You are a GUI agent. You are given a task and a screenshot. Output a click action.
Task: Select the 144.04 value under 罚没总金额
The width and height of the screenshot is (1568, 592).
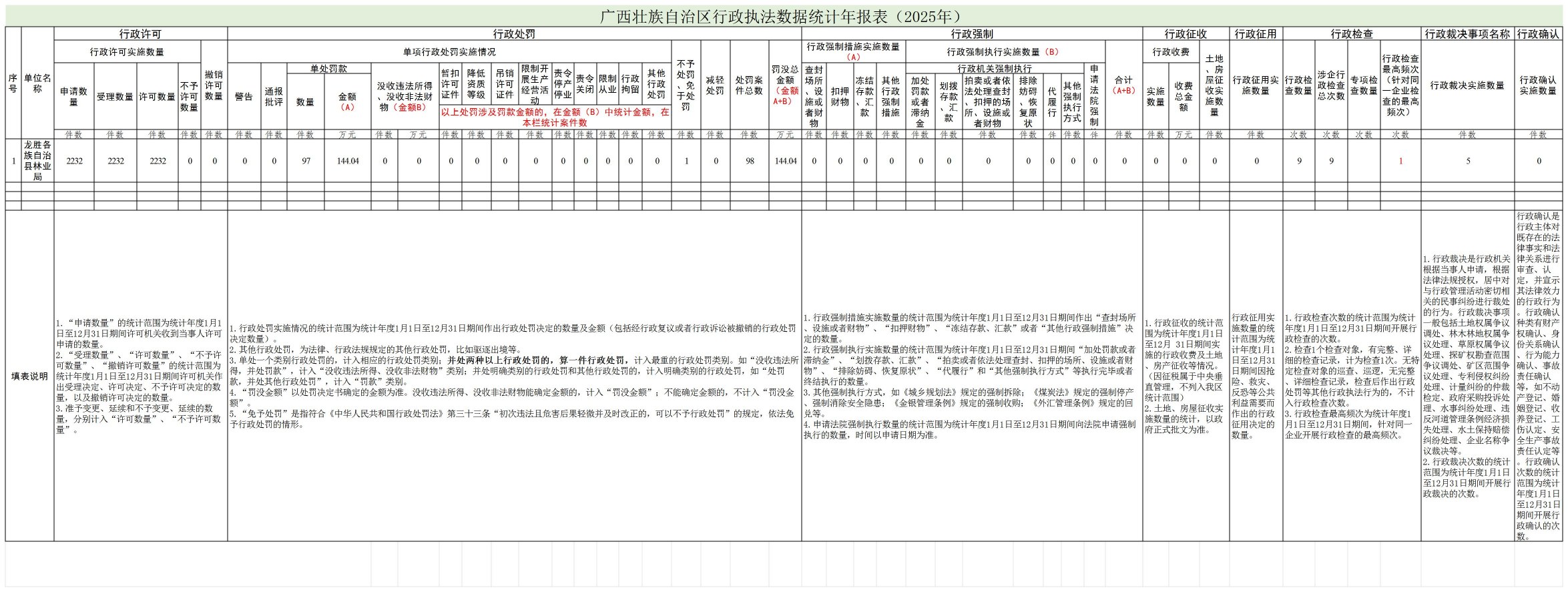(786, 161)
